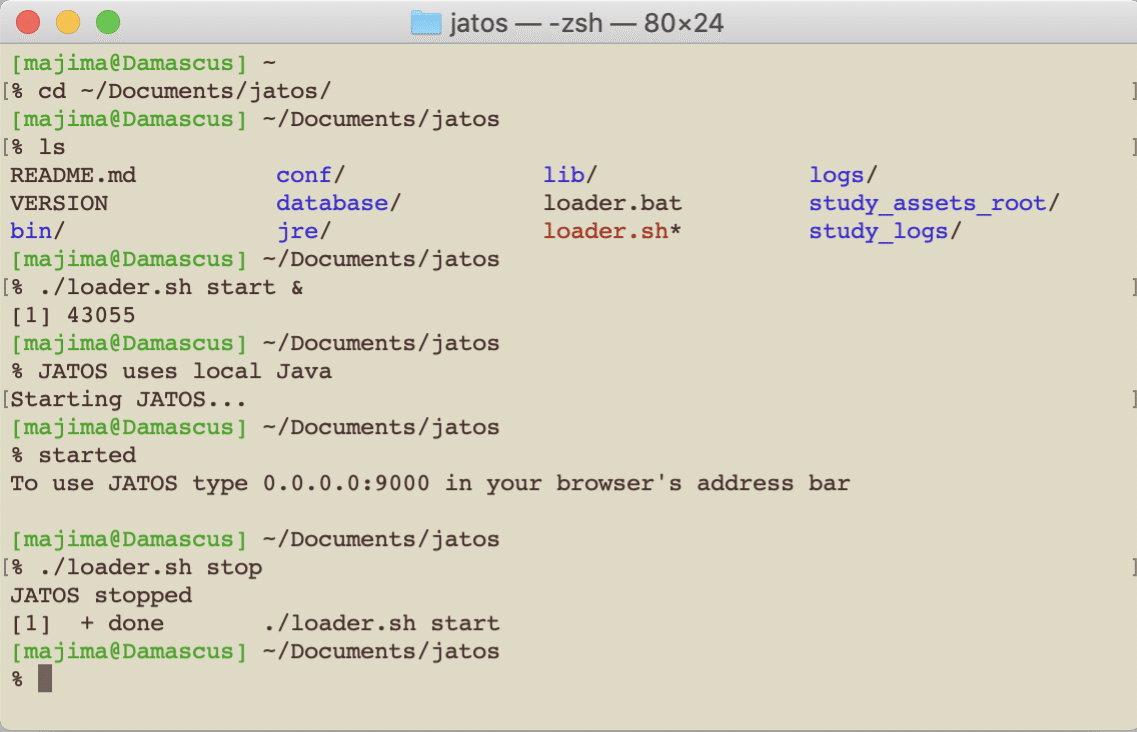This screenshot has height=732, width=1137.
Task: Click the 'study_logs/' directory name
Action: (885, 232)
